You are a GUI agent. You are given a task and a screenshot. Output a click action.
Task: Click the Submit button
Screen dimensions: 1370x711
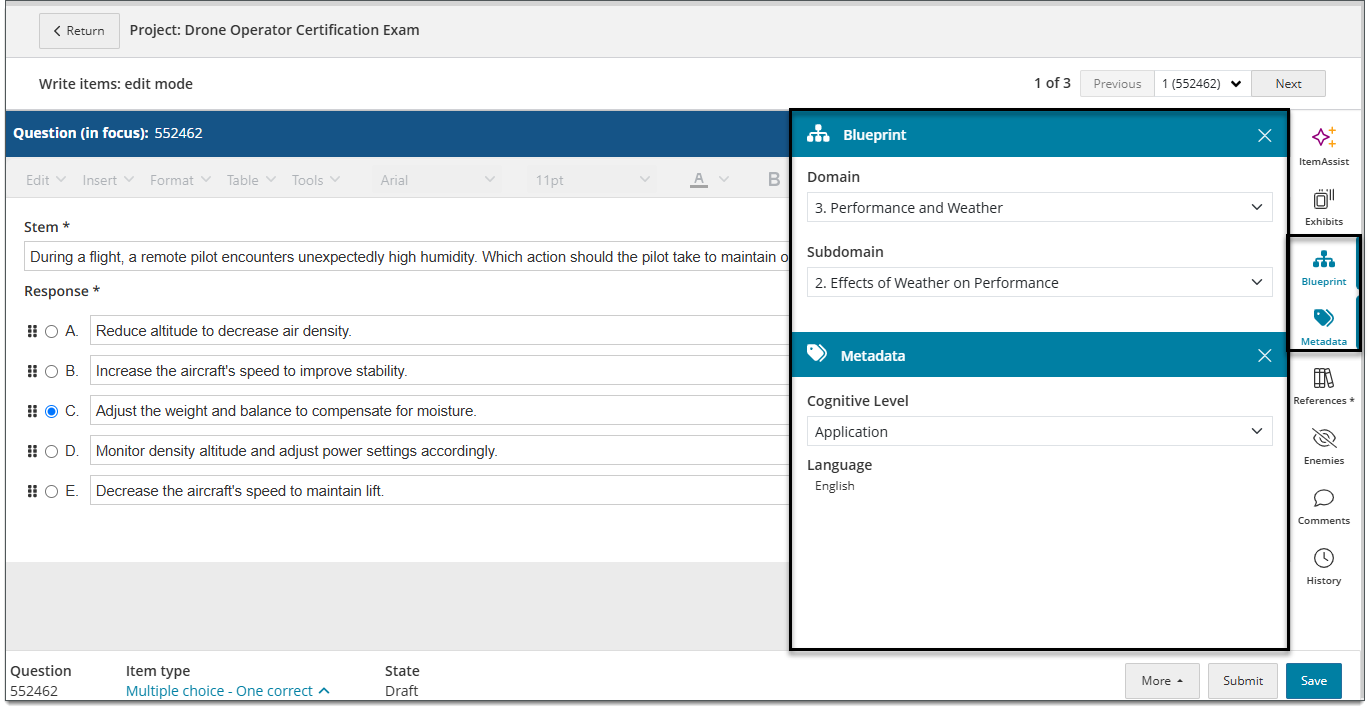tap(1243, 680)
